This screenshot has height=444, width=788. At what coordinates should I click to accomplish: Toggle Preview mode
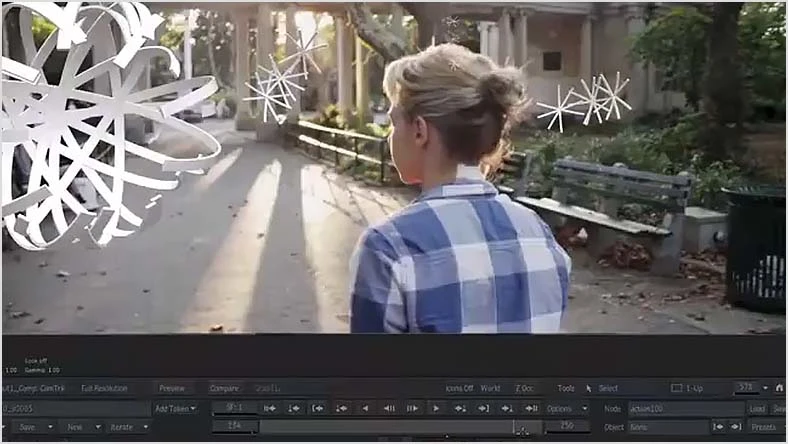(172, 388)
